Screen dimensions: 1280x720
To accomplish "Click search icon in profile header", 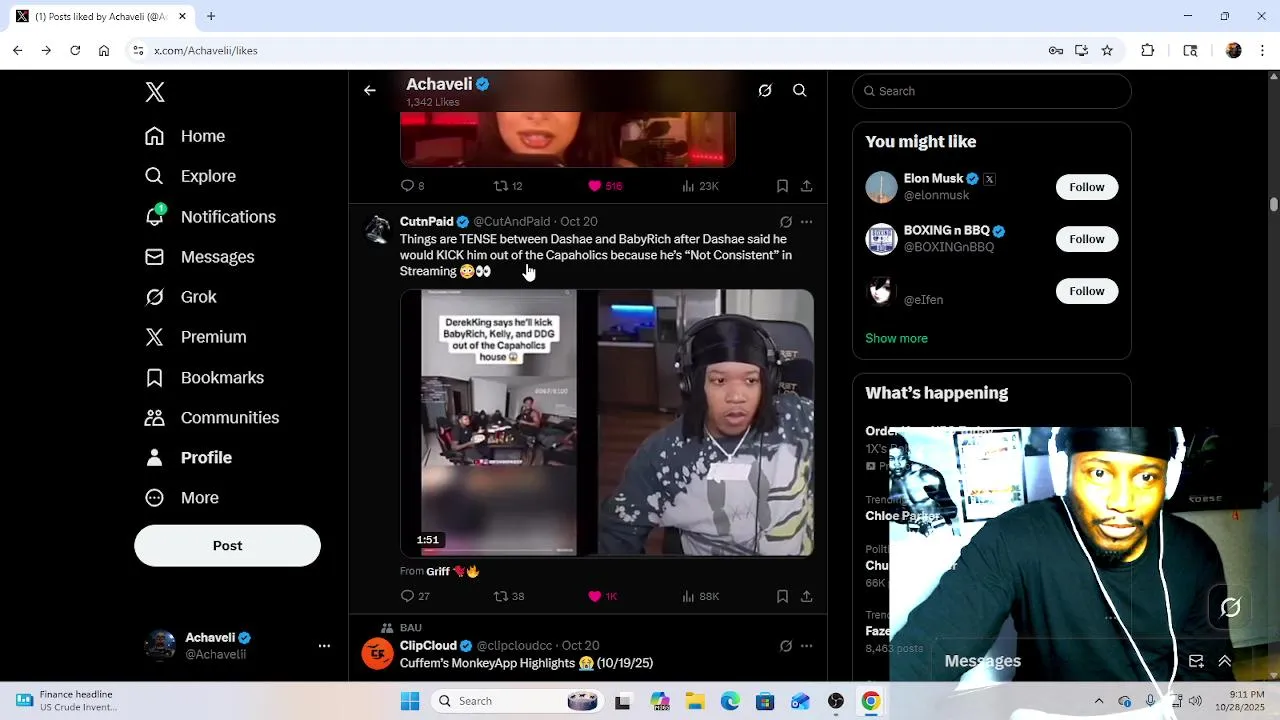I will pos(800,91).
